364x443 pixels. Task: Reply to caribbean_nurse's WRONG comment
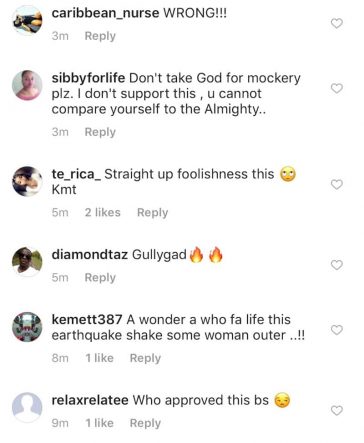click(100, 36)
